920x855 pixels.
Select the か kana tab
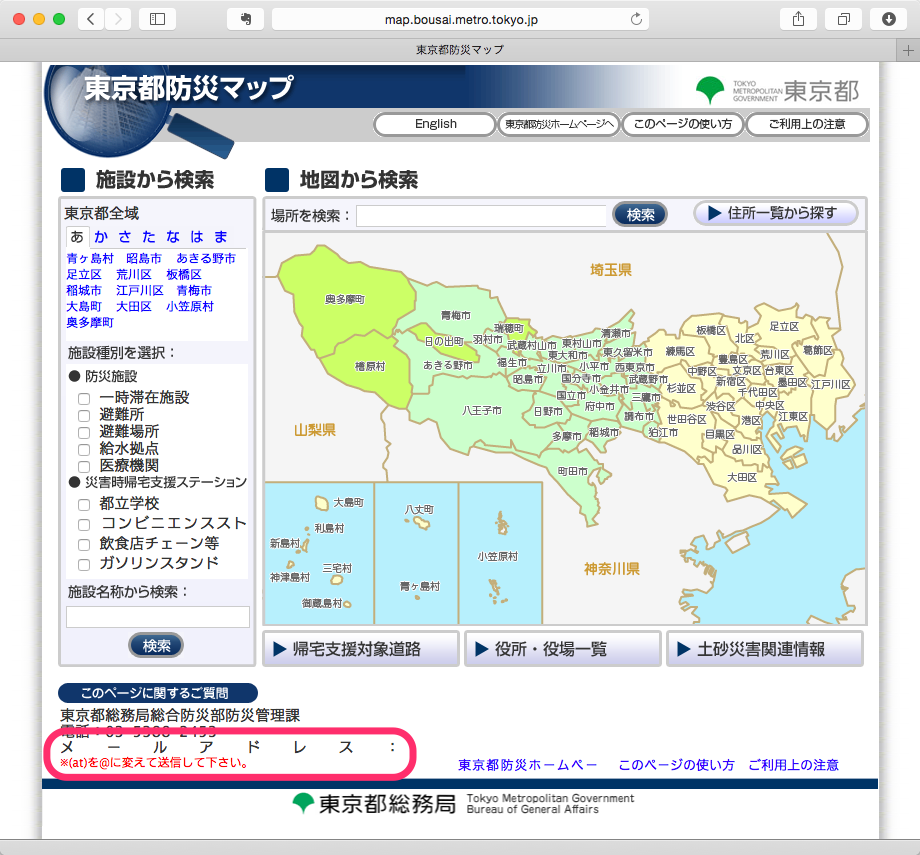click(101, 236)
